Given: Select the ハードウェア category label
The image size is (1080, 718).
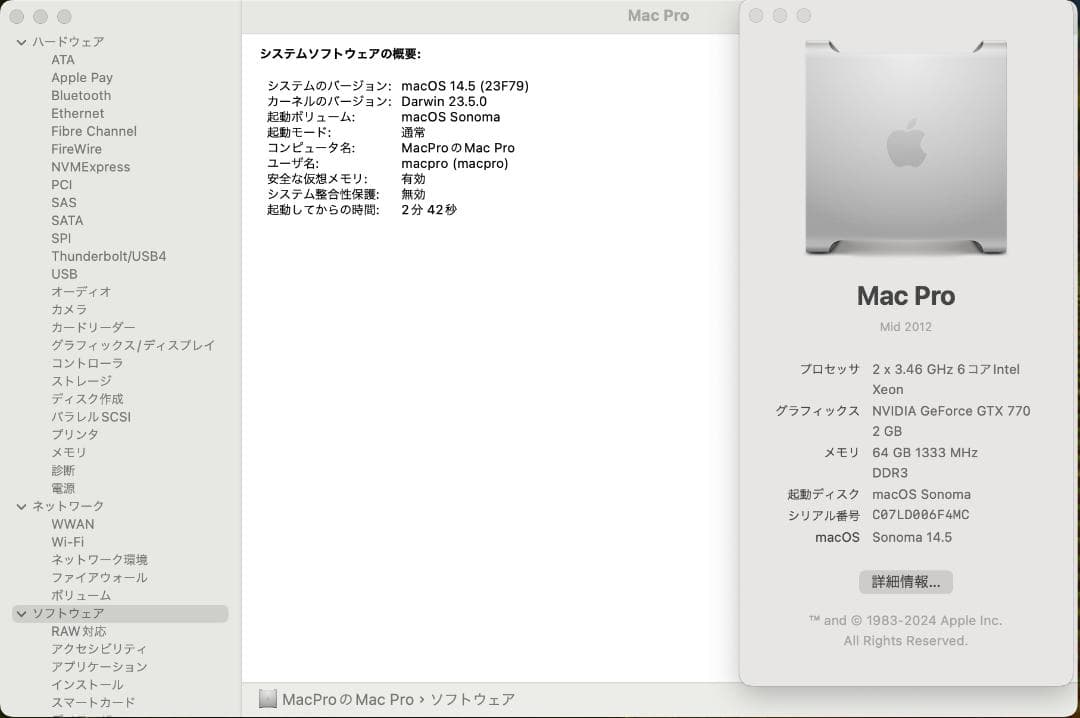Looking at the screenshot, I should [x=68, y=42].
